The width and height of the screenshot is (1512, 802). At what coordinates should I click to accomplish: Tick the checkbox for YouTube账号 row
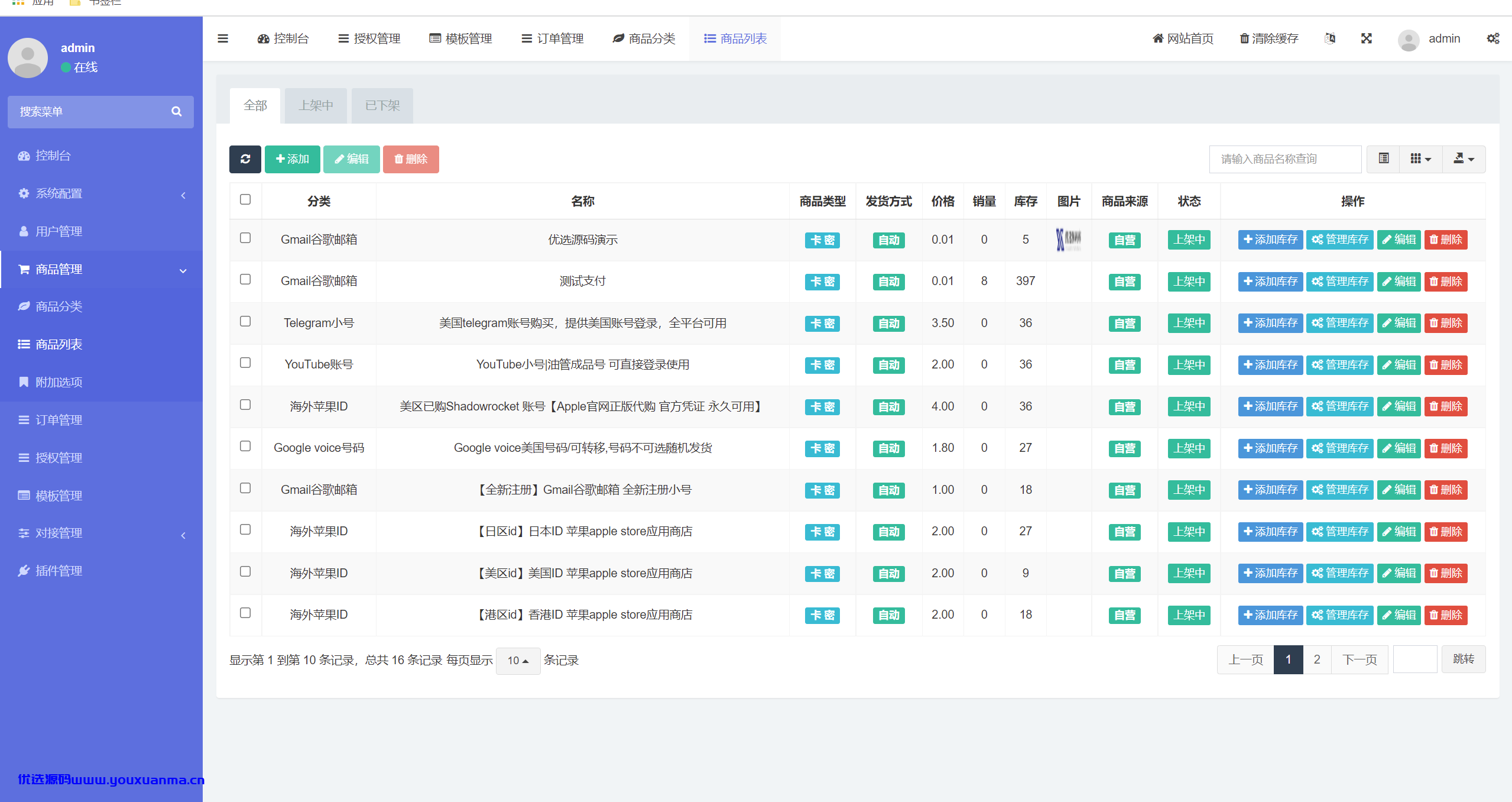tap(245, 363)
